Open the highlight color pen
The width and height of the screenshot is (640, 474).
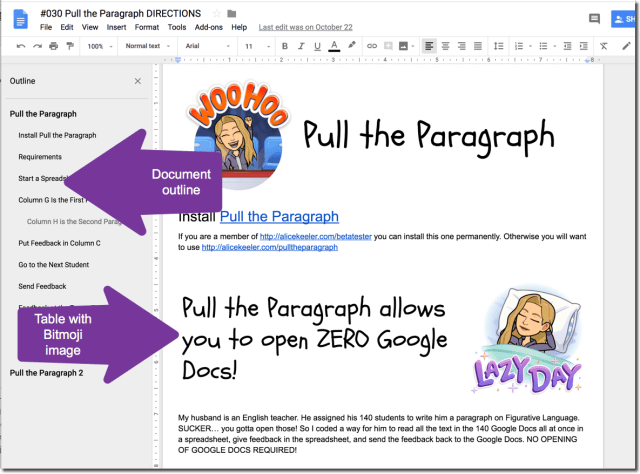click(x=352, y=45)
